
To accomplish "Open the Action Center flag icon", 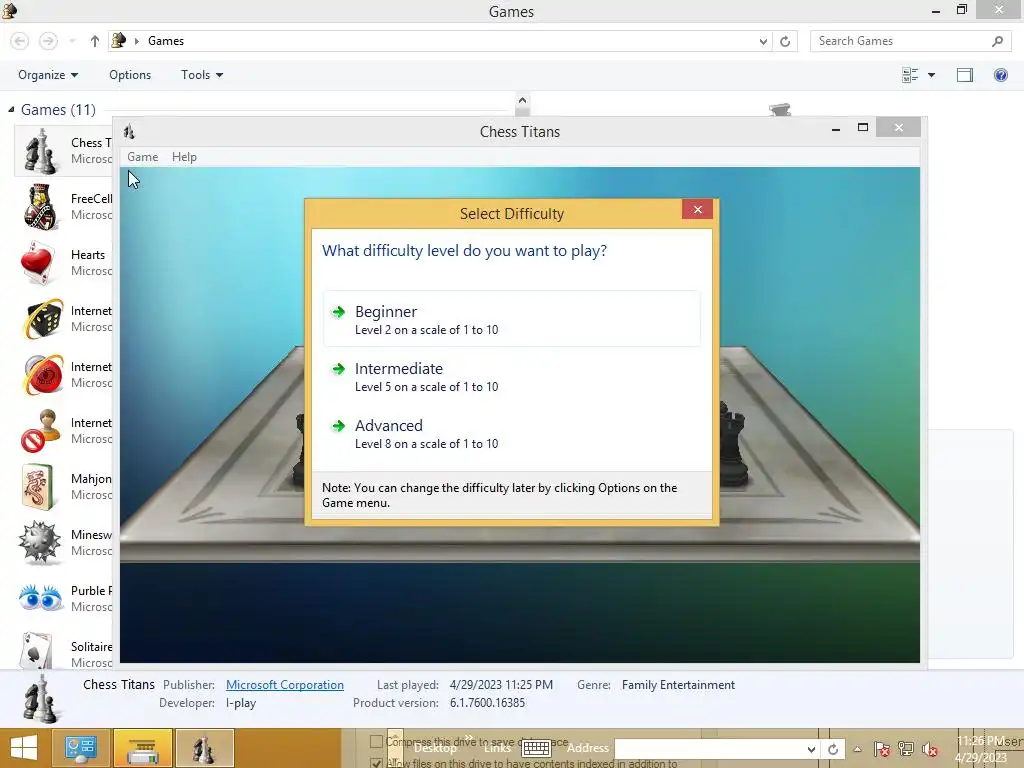I will [x=882, y=749].
